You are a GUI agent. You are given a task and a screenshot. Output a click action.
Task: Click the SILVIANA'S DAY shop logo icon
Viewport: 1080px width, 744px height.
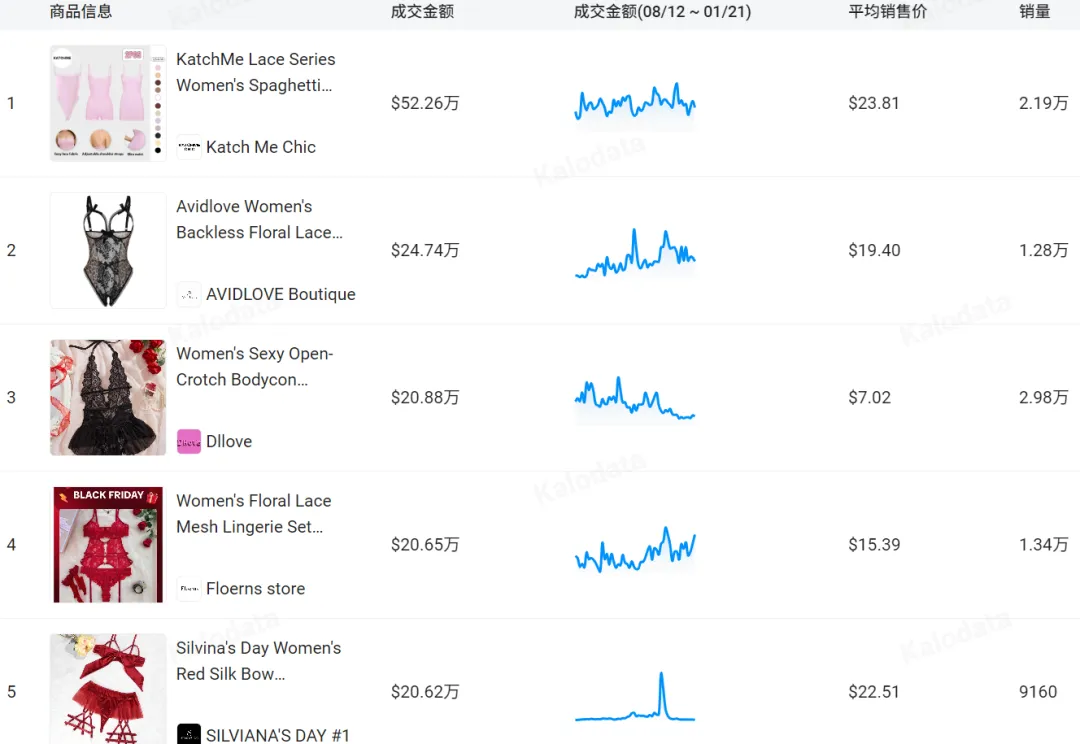[189, 734]
